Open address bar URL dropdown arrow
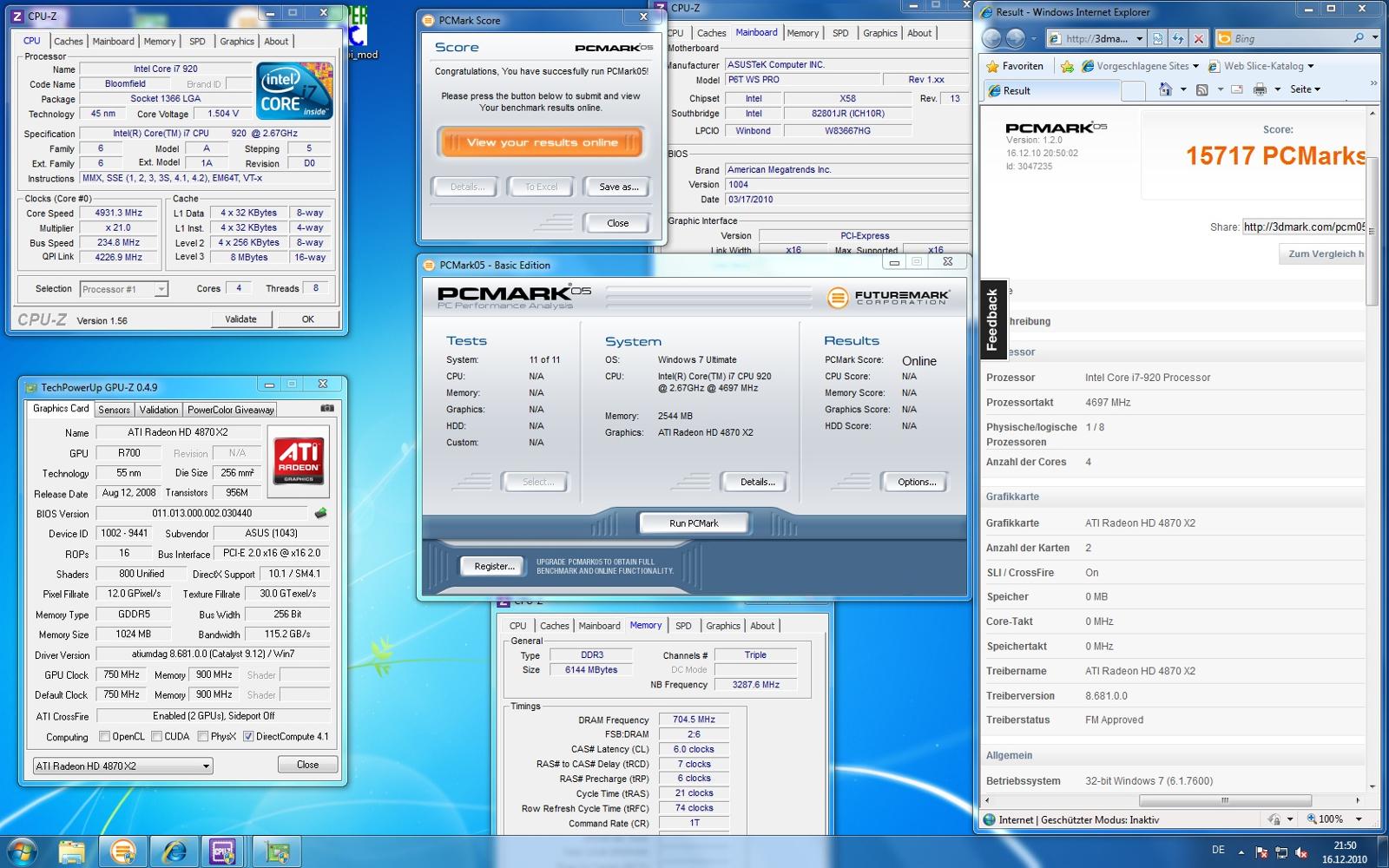Screen dimensions: 1389x868 coord(1139,38)
